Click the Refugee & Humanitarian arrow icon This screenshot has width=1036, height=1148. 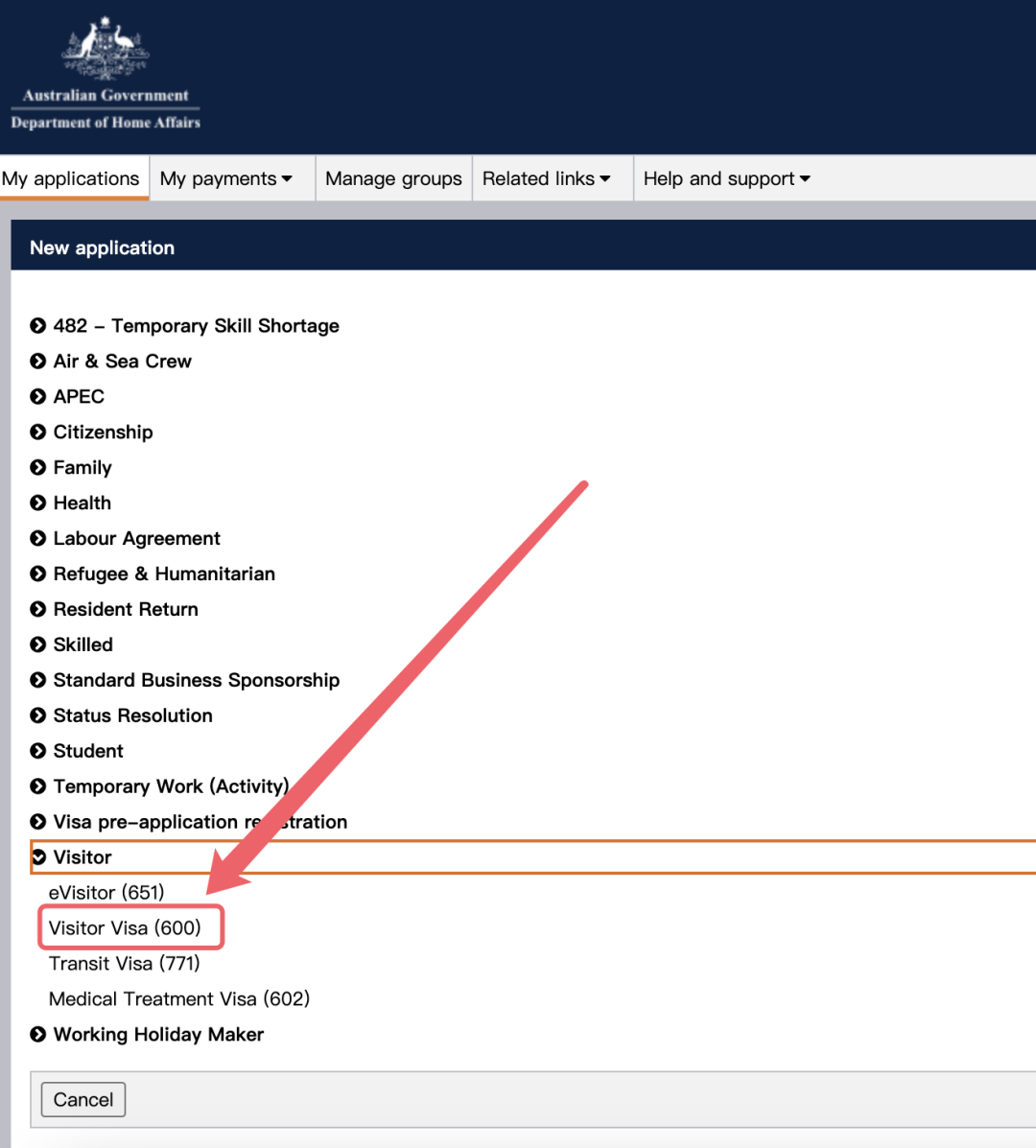(x=38, y=574)
